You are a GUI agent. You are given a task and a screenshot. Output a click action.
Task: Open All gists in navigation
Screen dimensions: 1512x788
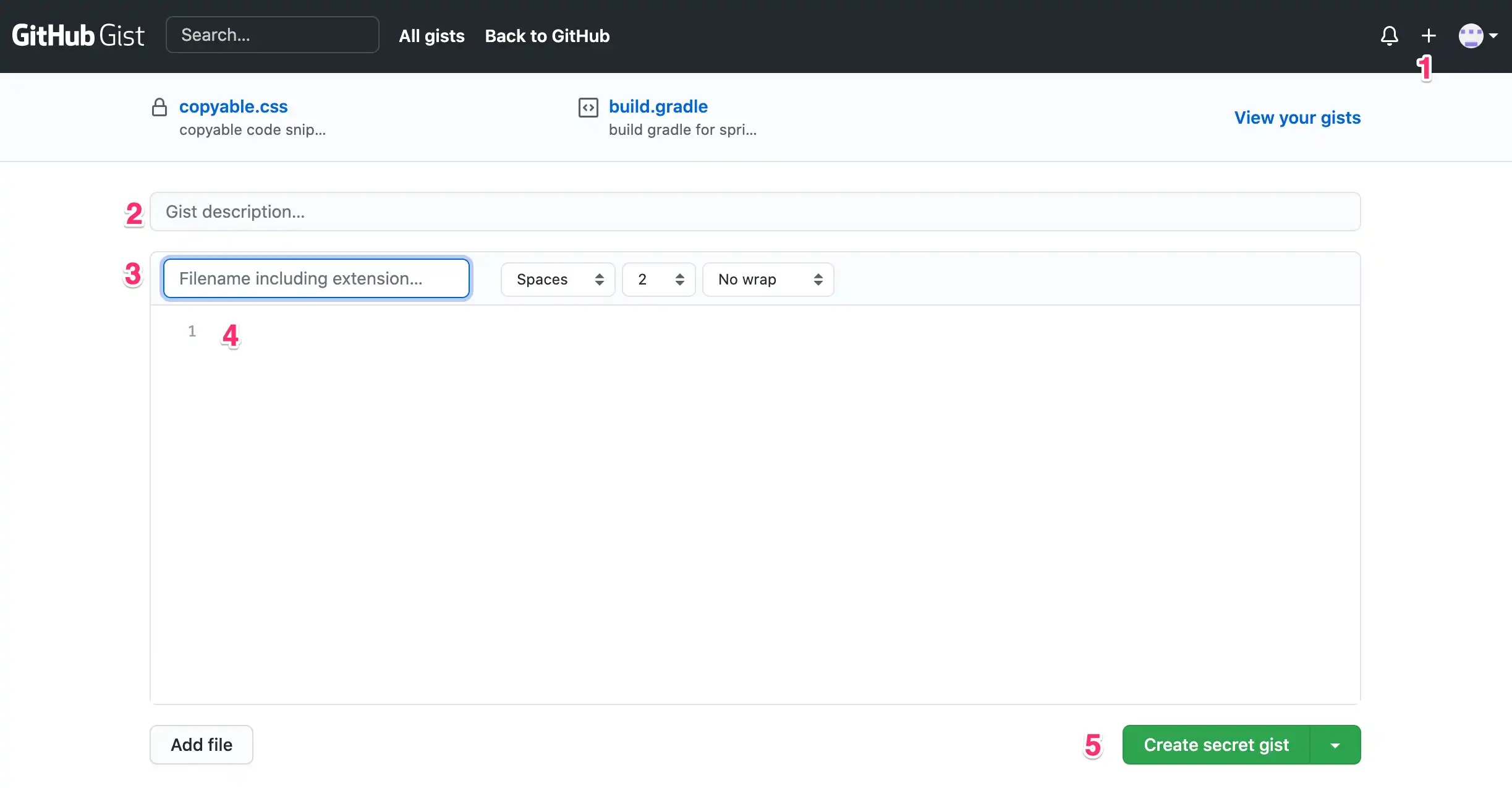tap(431, 36)
